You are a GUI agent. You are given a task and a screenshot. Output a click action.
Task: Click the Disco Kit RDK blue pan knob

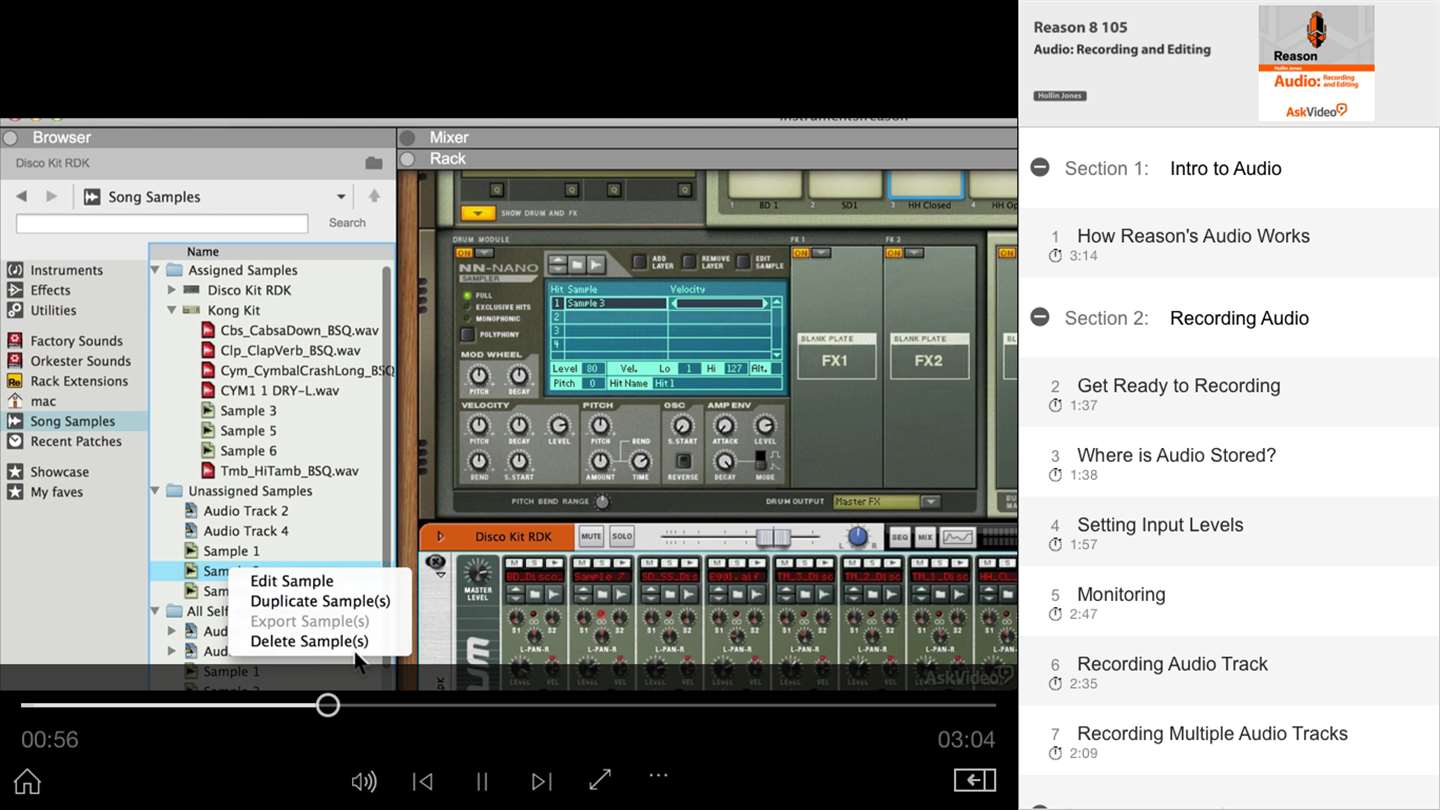(x=858, y=538)
